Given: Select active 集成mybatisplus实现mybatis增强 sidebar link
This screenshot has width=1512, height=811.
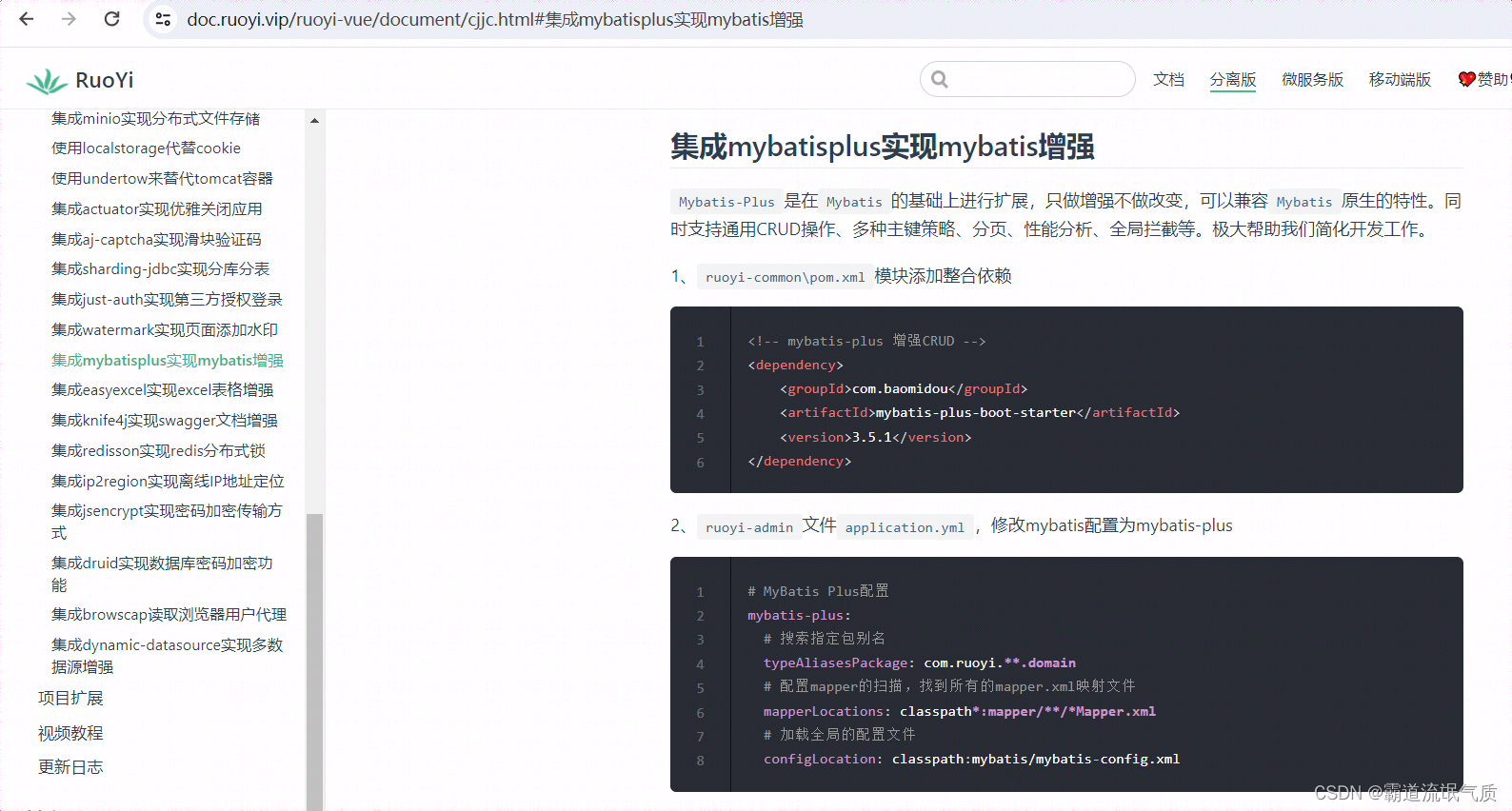Looking at the screenshot, I should point(168,360).
